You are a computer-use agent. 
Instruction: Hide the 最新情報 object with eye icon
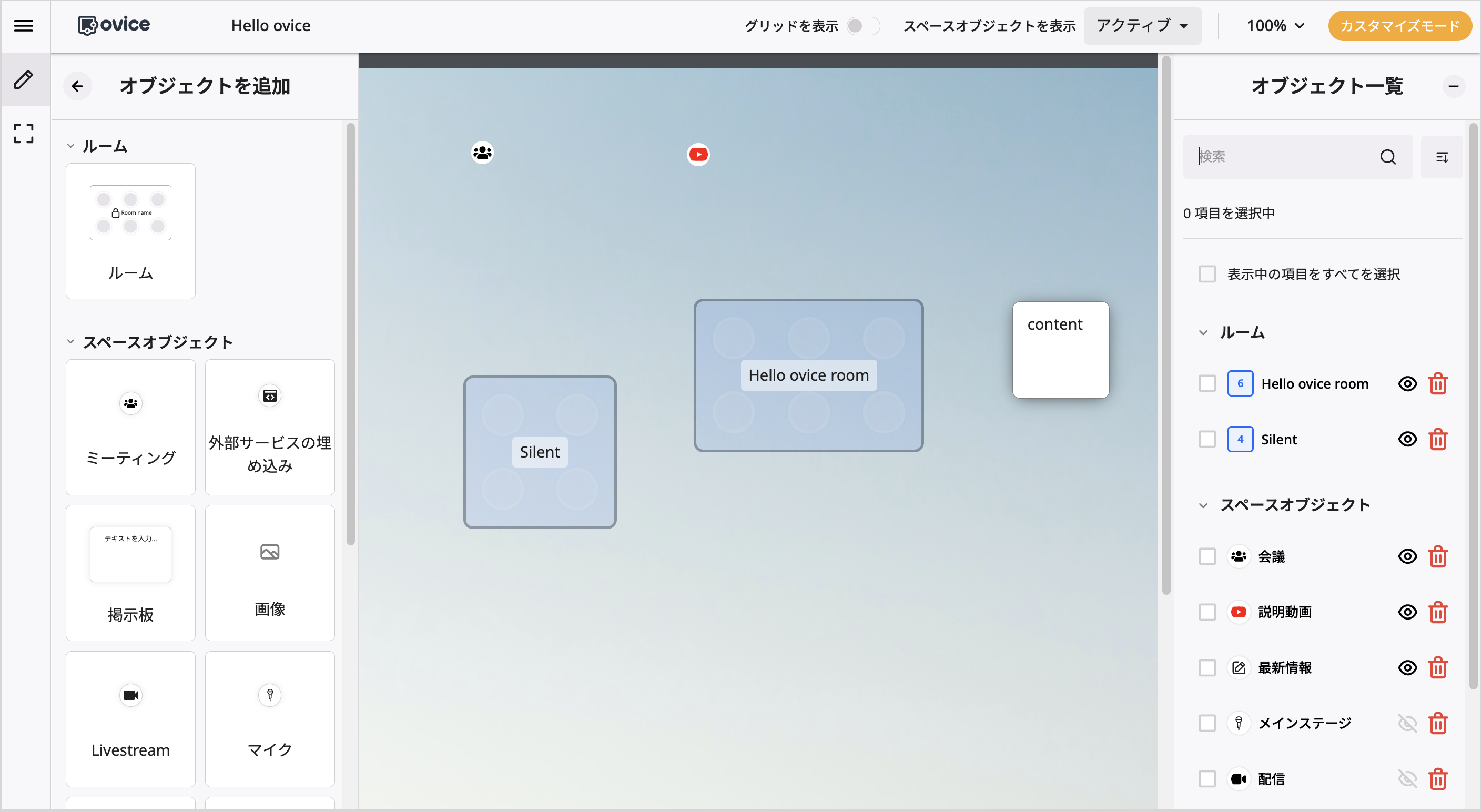pos(1407,667)
